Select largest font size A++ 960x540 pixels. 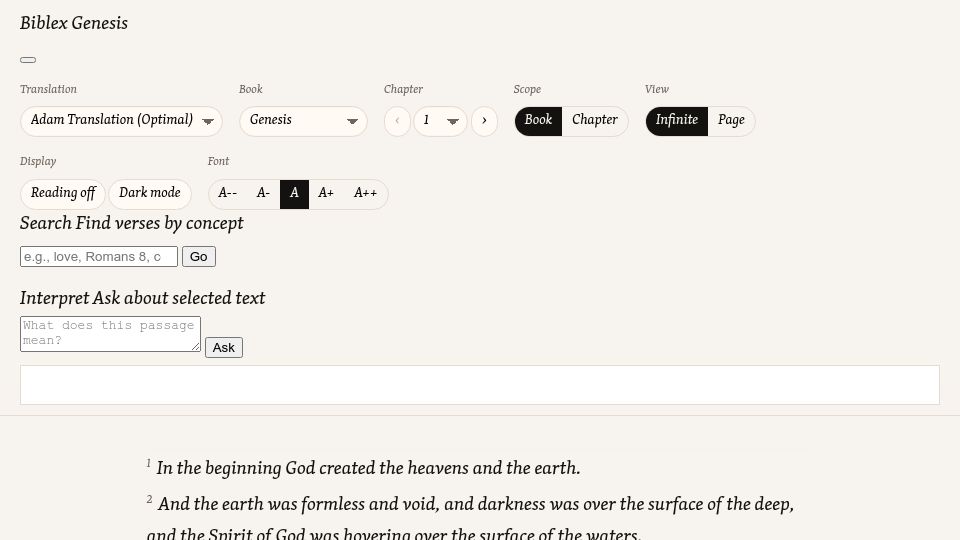[366, 193]
